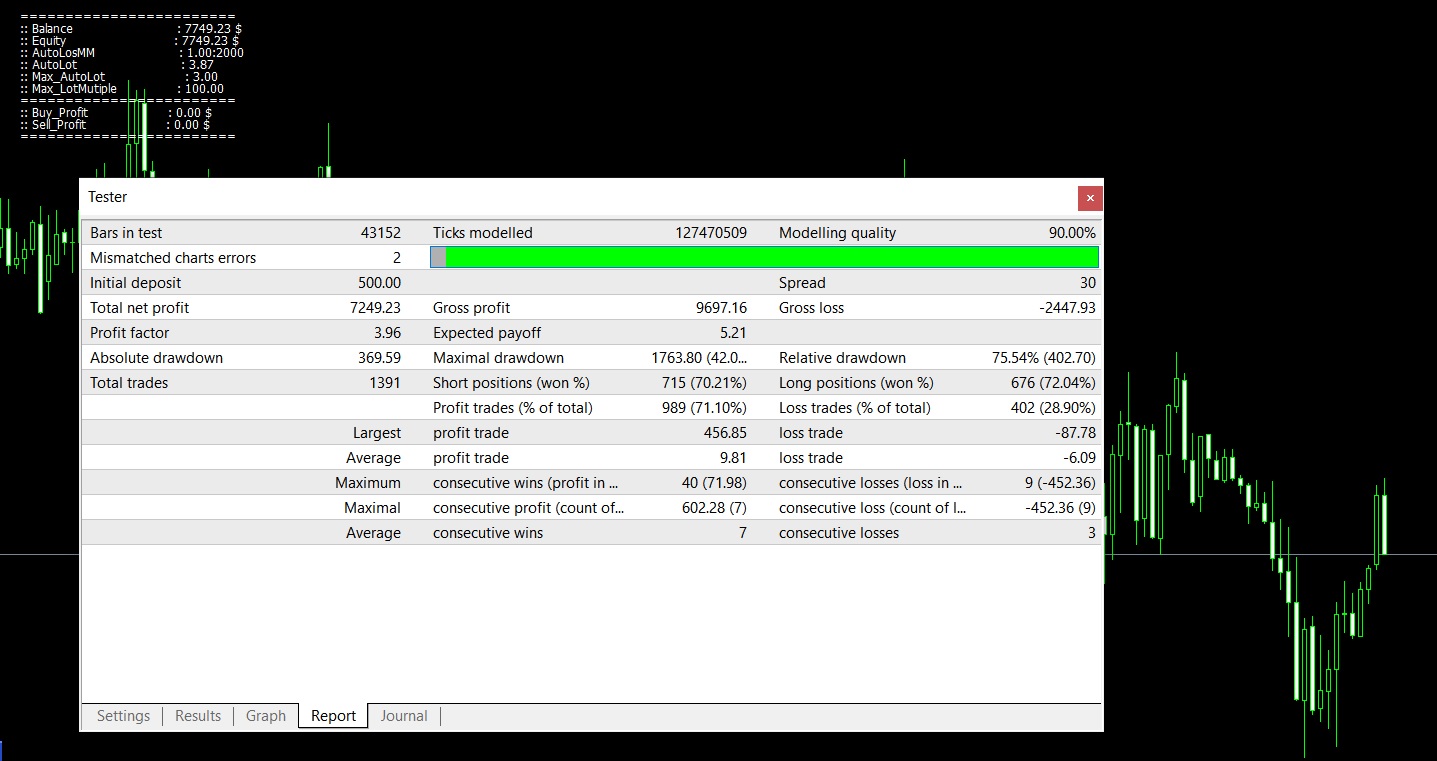Click the Total net profit value 7249.23
Image resolution: width=1437 pixels, height=761 pixels.
pyautogui.click(x=375, y=308)
